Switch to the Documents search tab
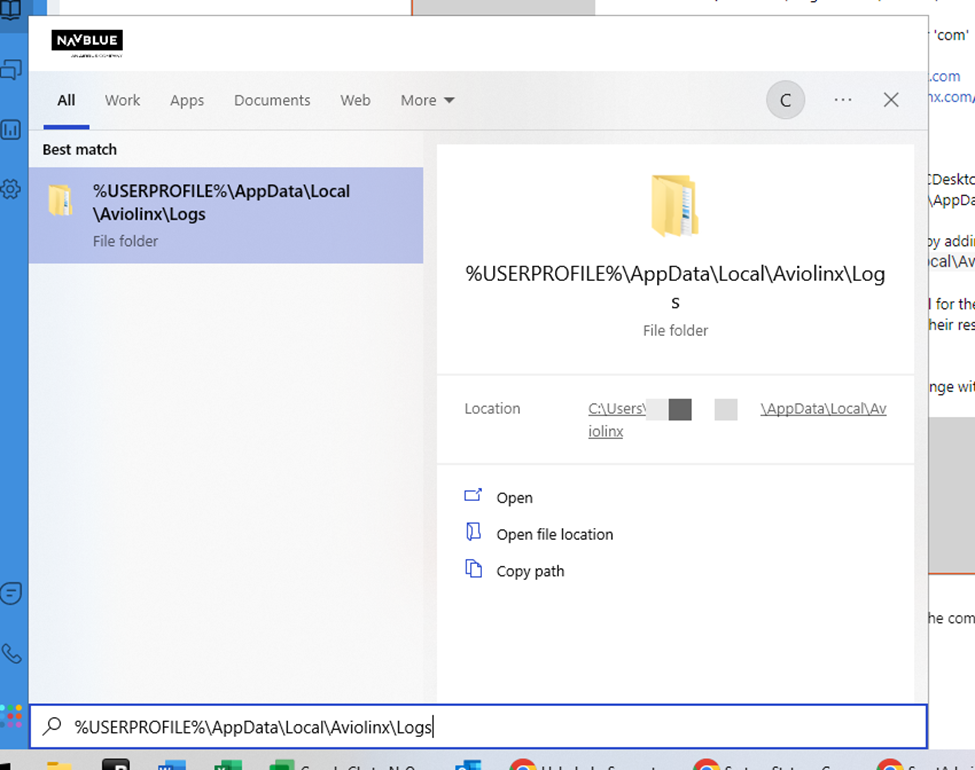 point(272,100)
